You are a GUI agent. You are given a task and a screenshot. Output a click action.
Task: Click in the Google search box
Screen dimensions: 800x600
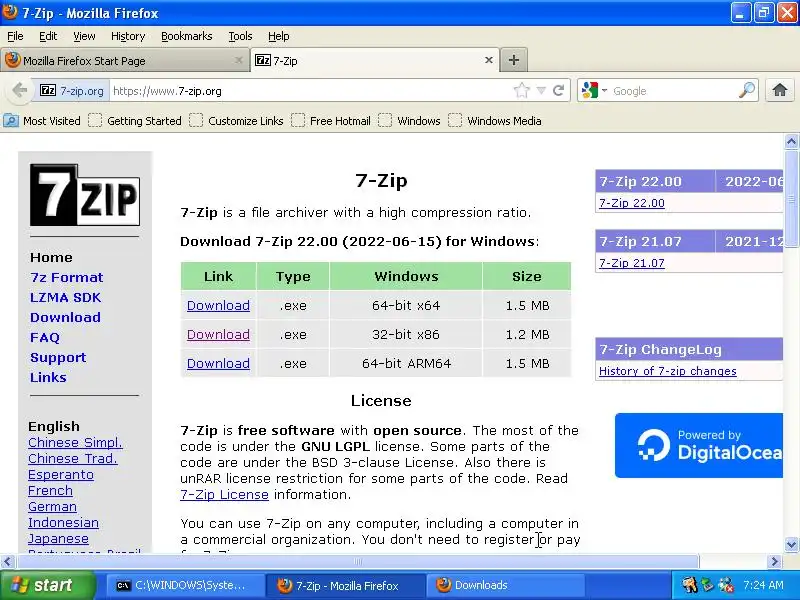673,91
